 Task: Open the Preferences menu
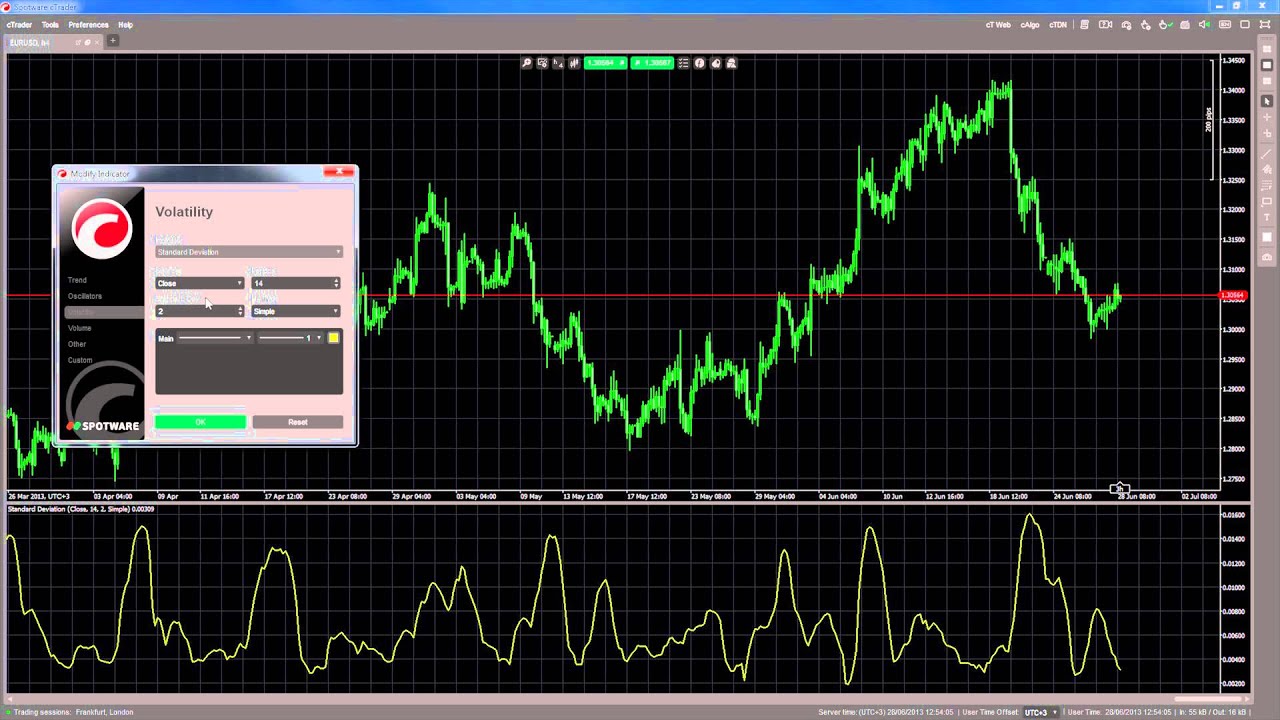(x=88, y=25)
